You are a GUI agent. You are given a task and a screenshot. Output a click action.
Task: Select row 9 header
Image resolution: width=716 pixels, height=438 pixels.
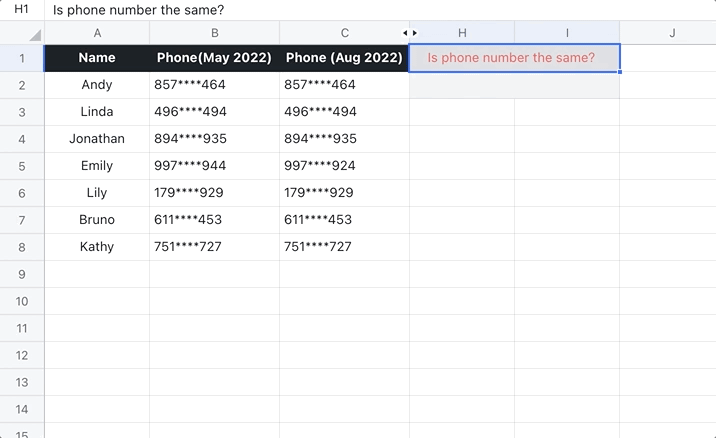point(22,274)
